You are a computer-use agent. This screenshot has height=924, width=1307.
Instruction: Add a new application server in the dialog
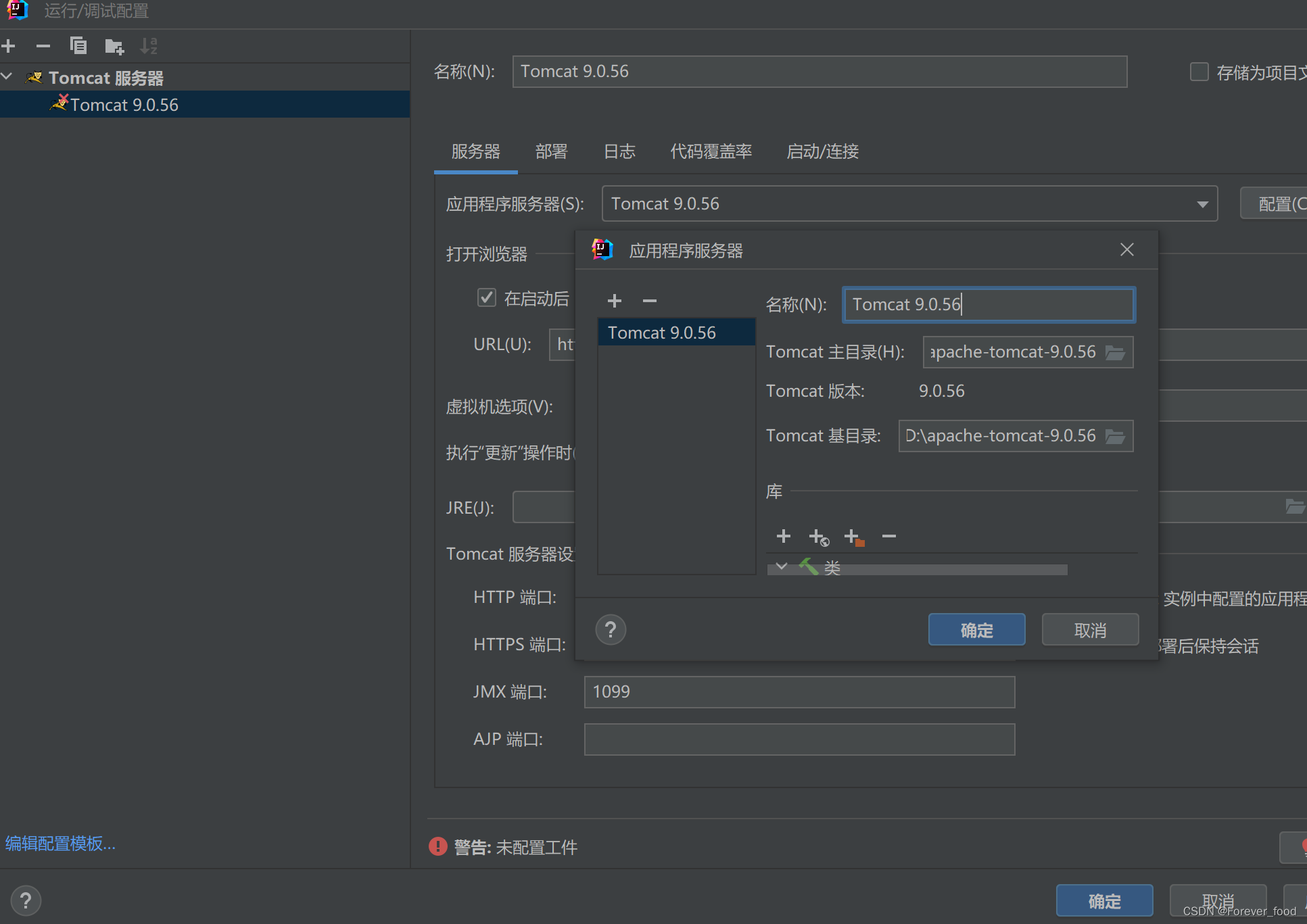tap(614, 301)
